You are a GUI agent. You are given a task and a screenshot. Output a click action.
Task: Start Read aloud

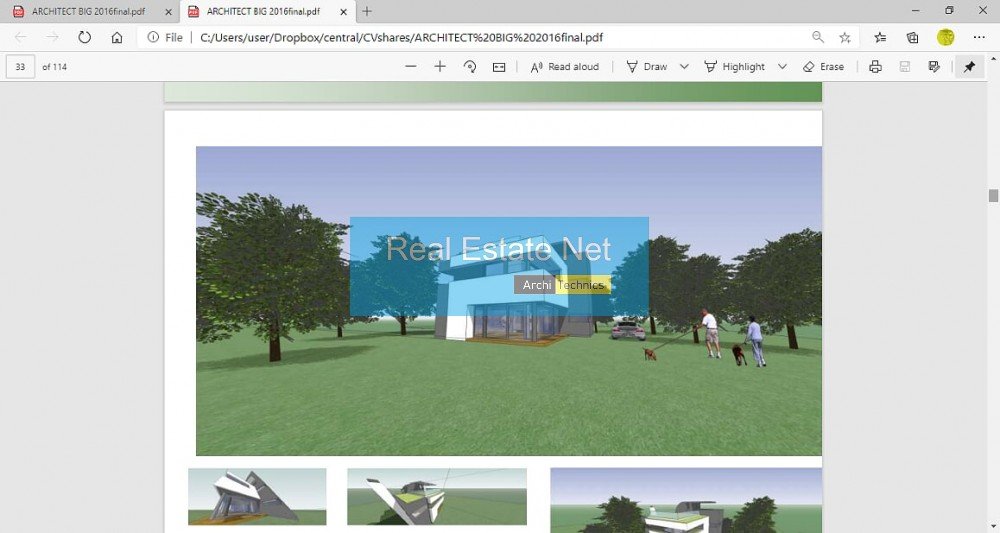click(565, 66)
